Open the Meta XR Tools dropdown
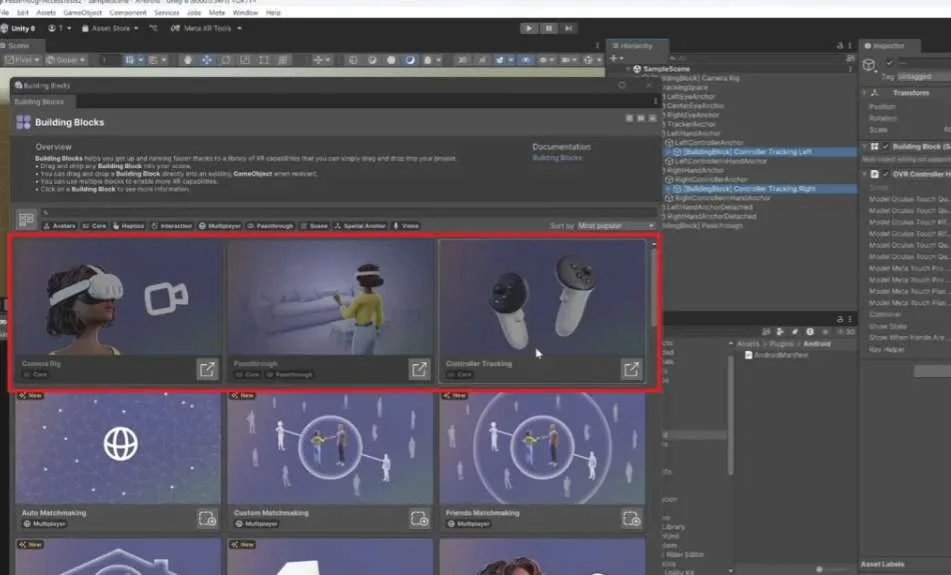Image resolution: width=951 pixels, height=575 pixels. tap(206, 29)
